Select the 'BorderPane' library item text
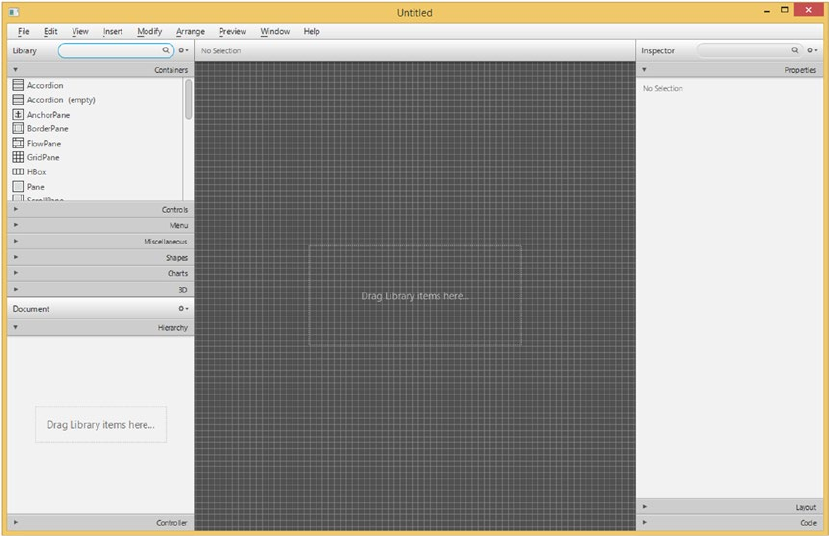829x536 pixels. point(48,128)
